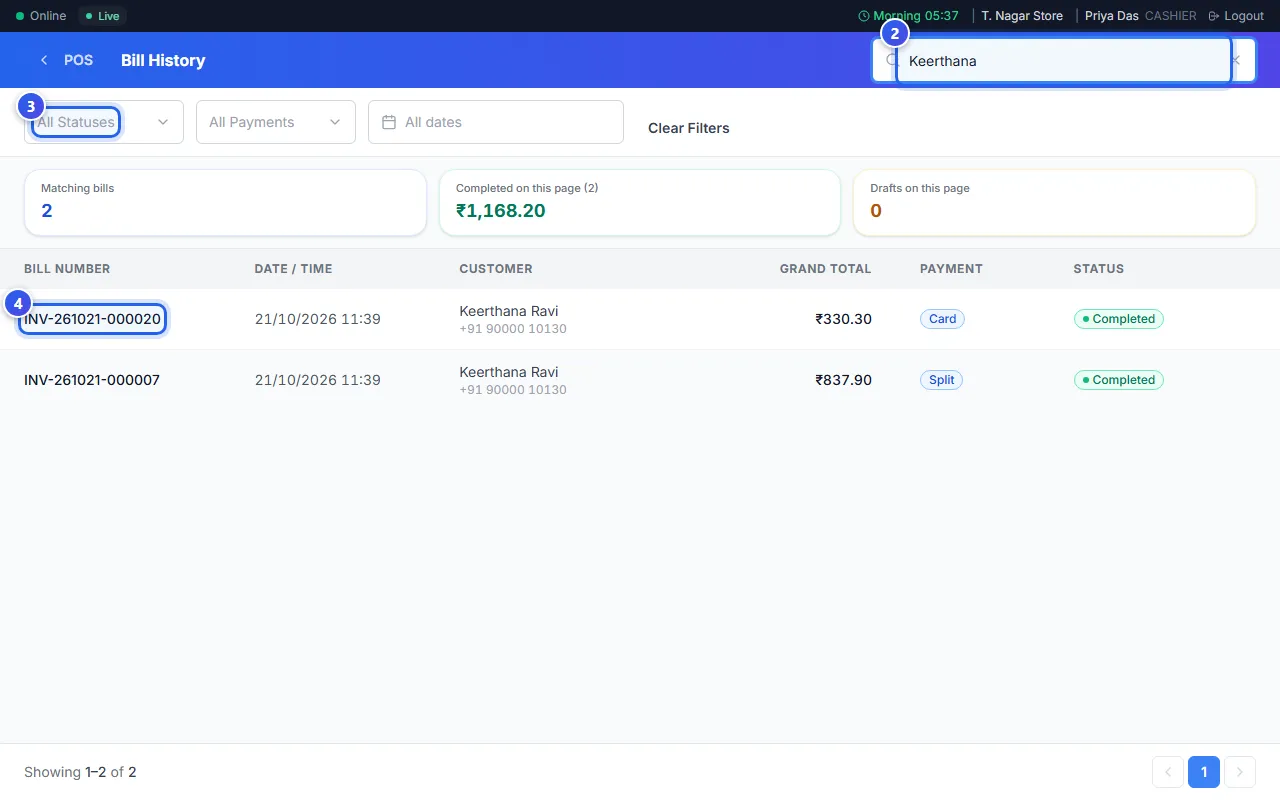Click the ₹330.30 grand total amount
The image size is (1280, 800).
pos(844,319)
